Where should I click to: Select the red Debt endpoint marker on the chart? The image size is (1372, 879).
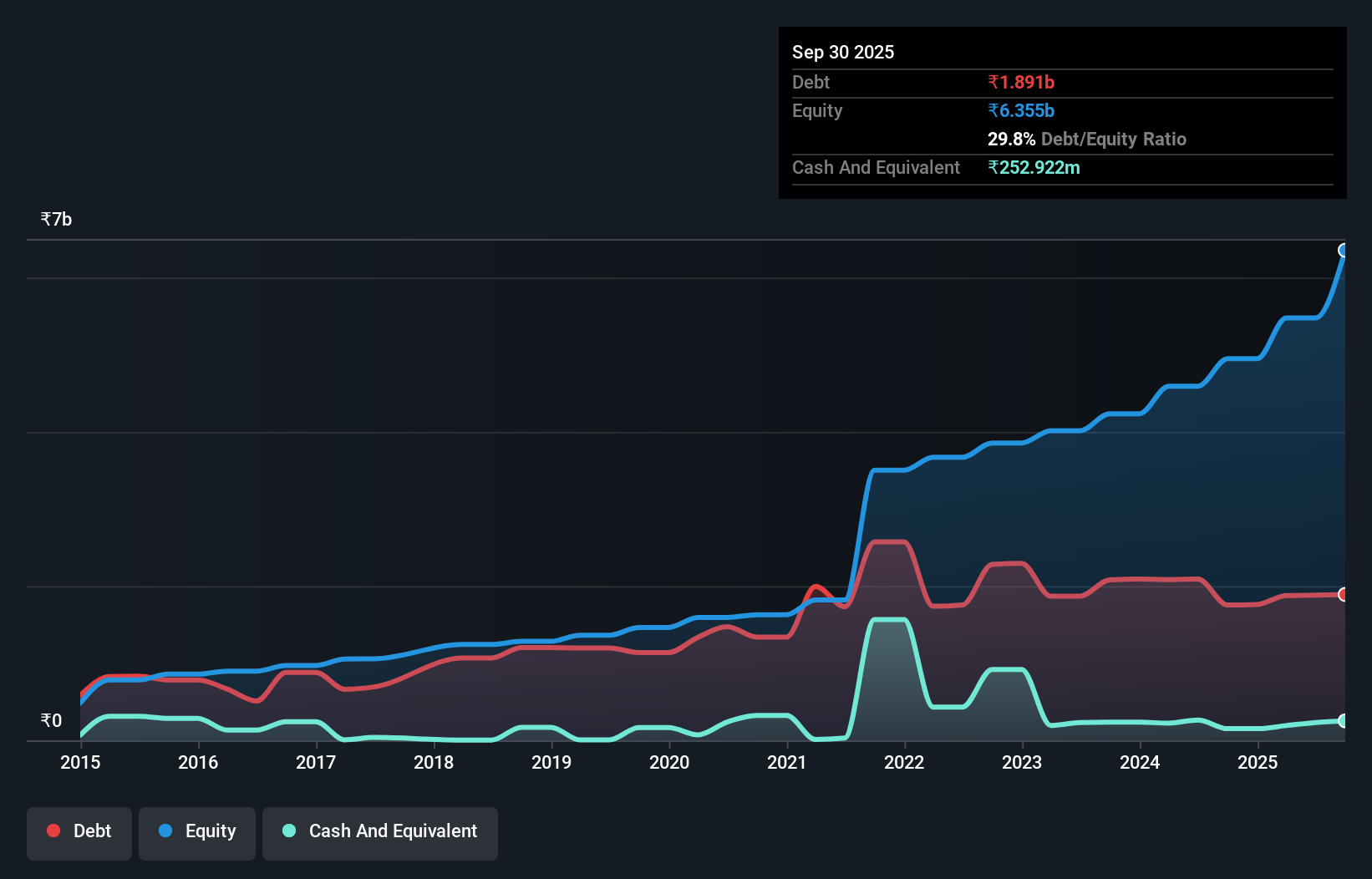(x=1344, y=595)
